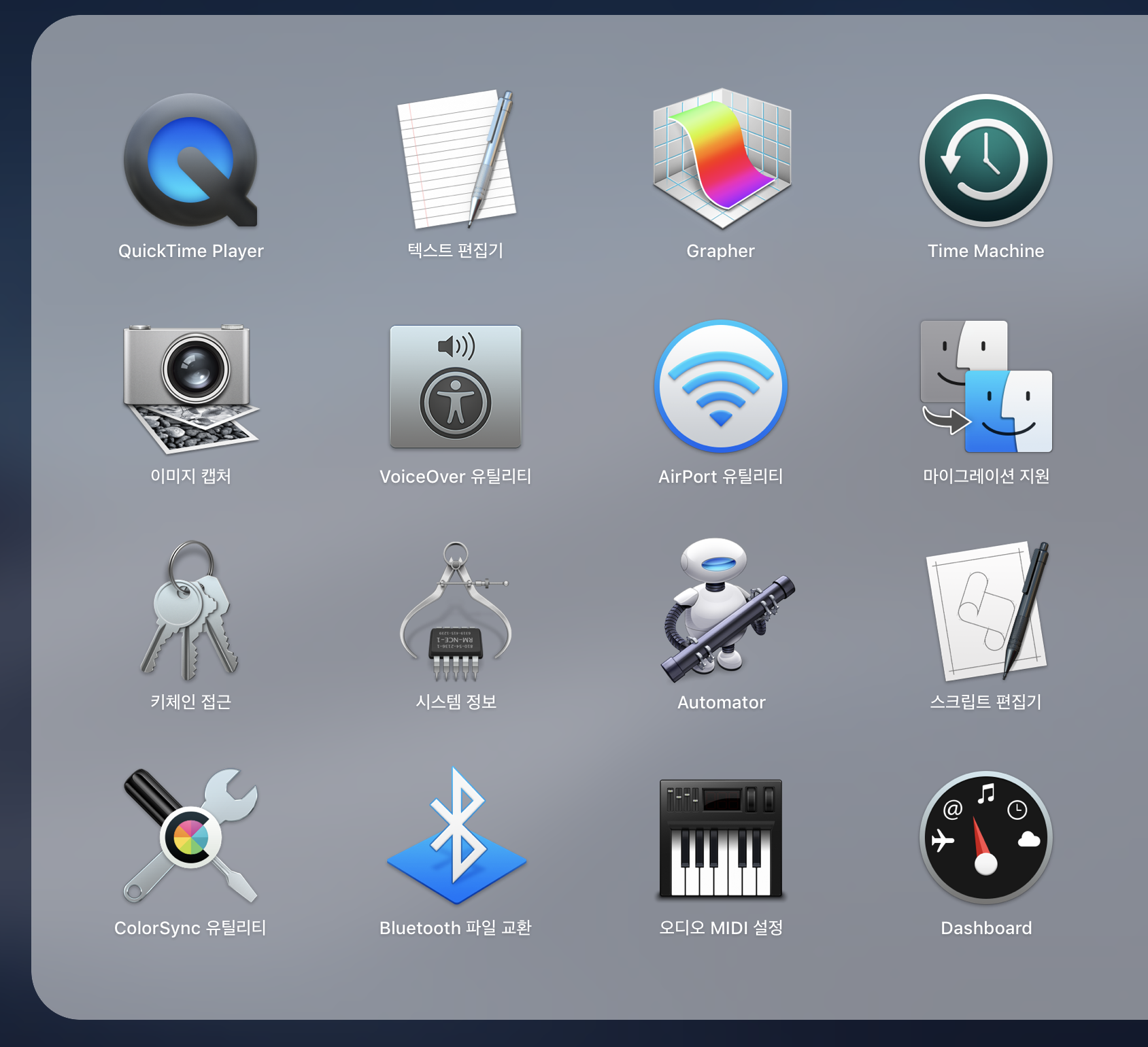This screenshot has width=1148, height=1047.
Task: Click the "이미지 캡처" label
Action: pos(191,476)
